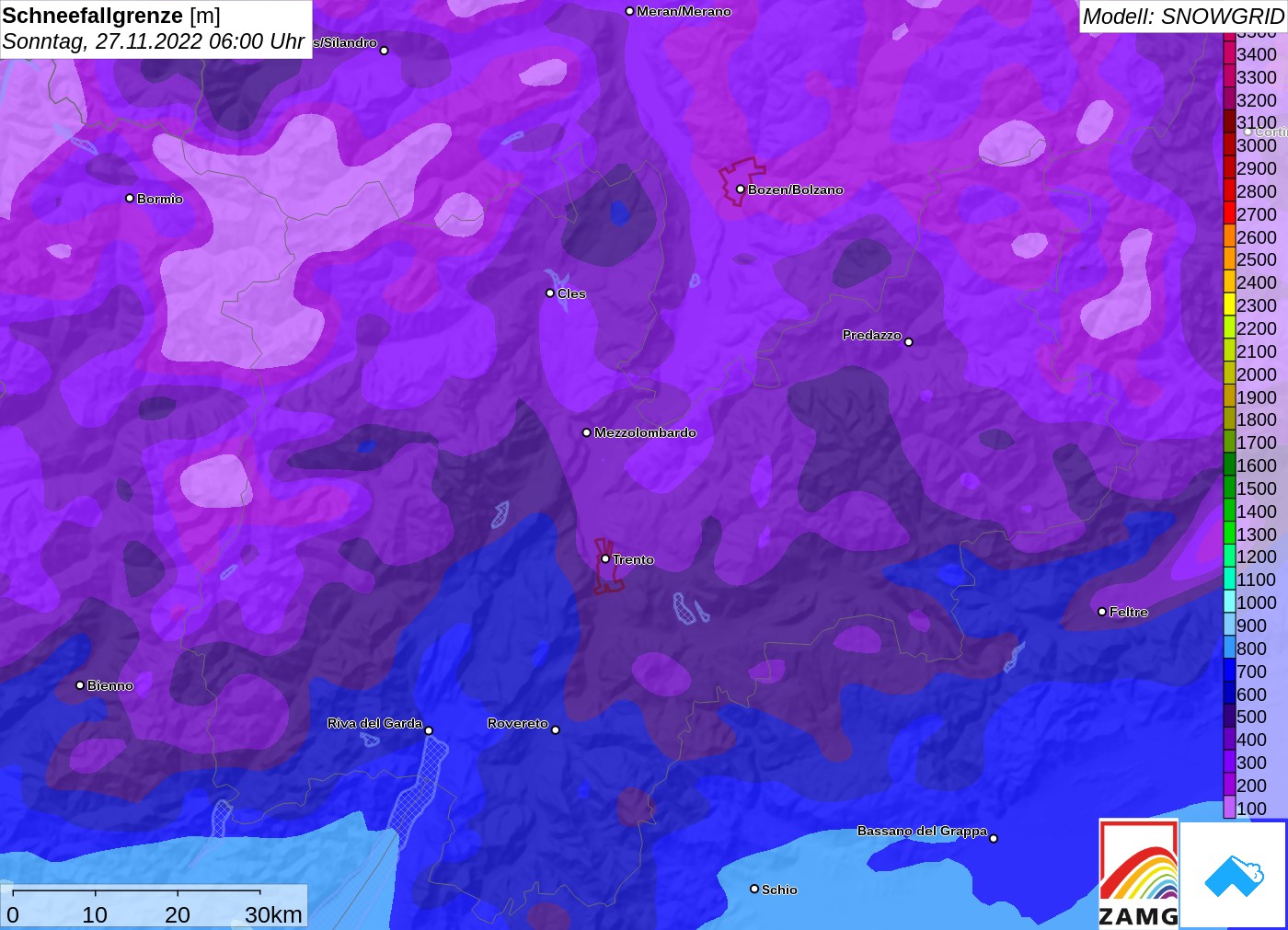1288x930 pixels.
Task: Click the Predazzo marker dot
Action: [909, 342]
